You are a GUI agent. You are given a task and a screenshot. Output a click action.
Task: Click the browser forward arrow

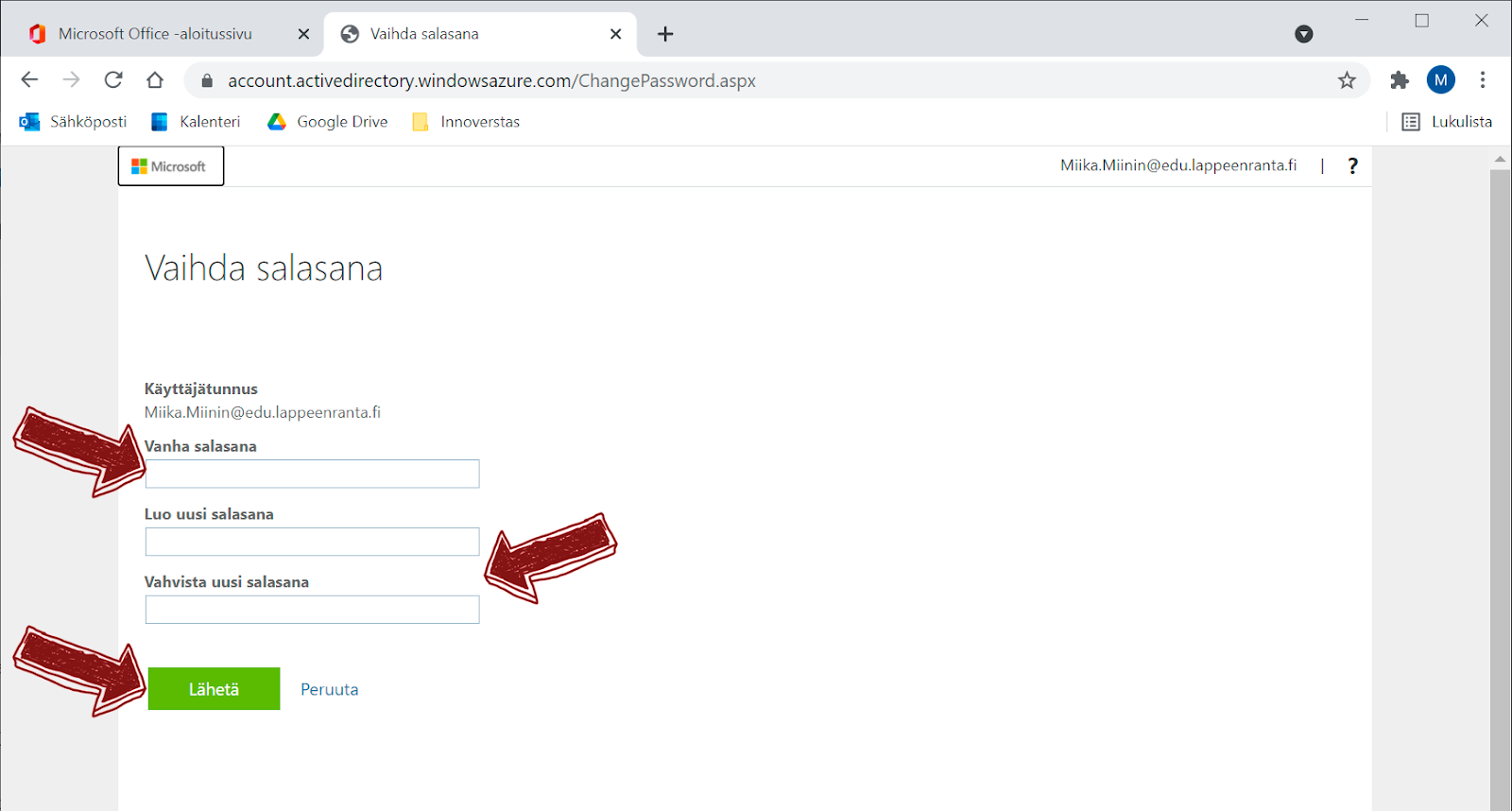(x=71, y=80)
